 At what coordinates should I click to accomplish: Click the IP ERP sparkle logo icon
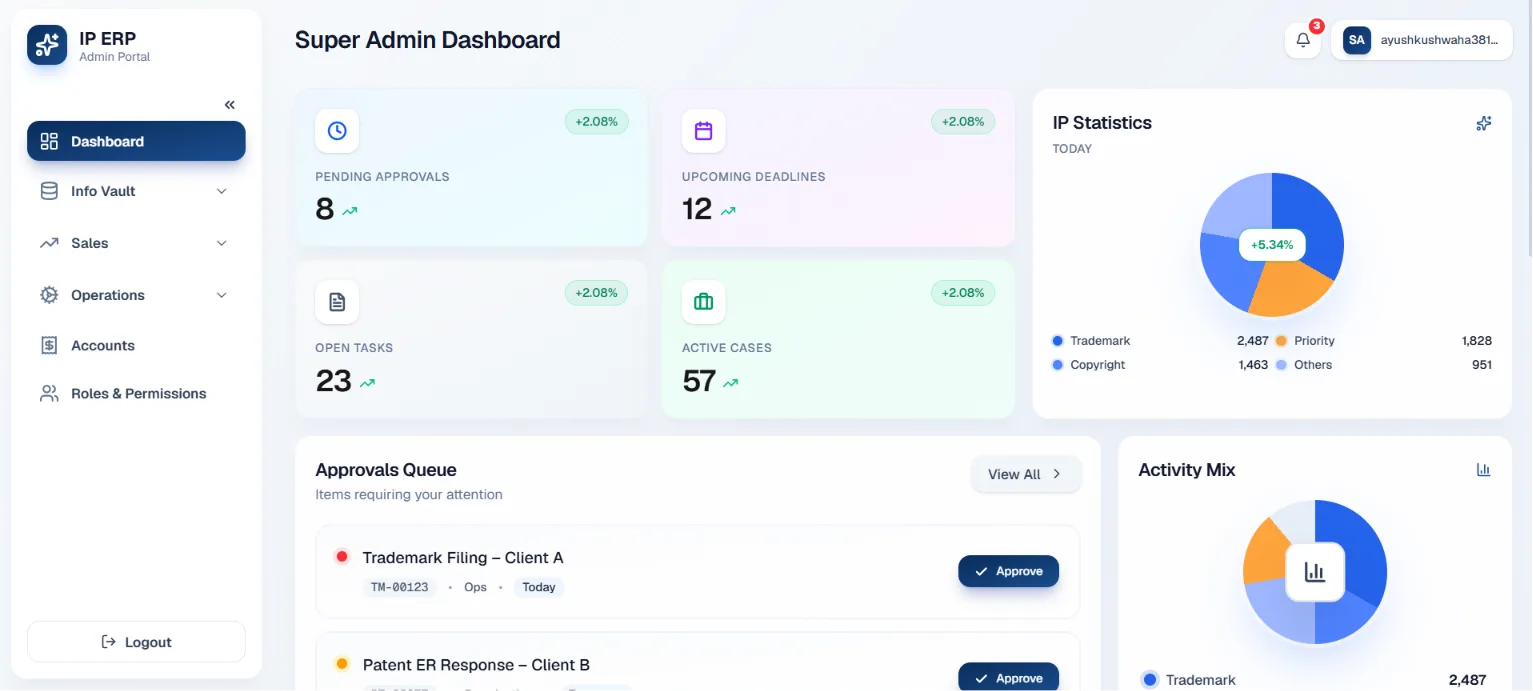(47, 45)
